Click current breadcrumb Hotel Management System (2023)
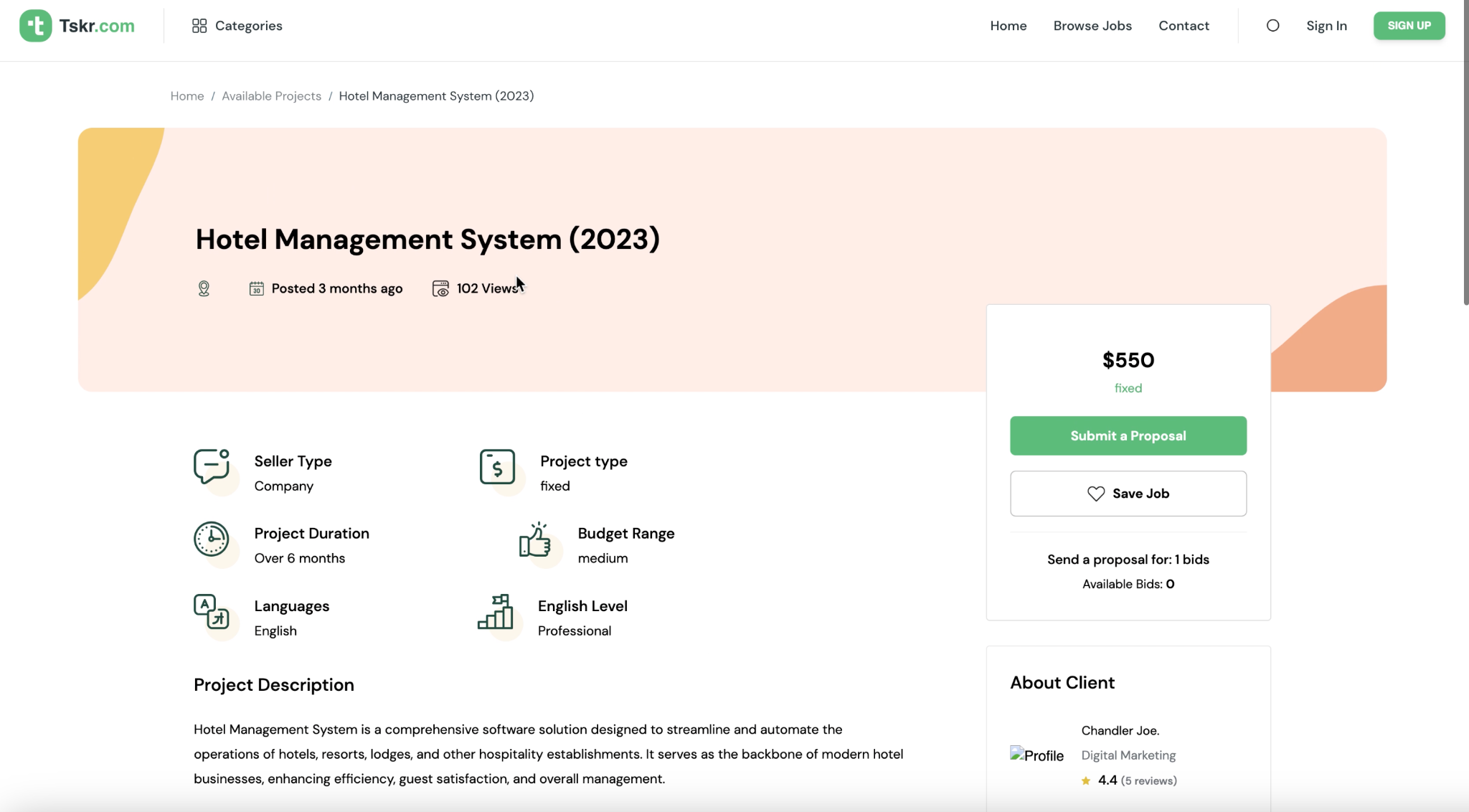 [x=436, y=96]
